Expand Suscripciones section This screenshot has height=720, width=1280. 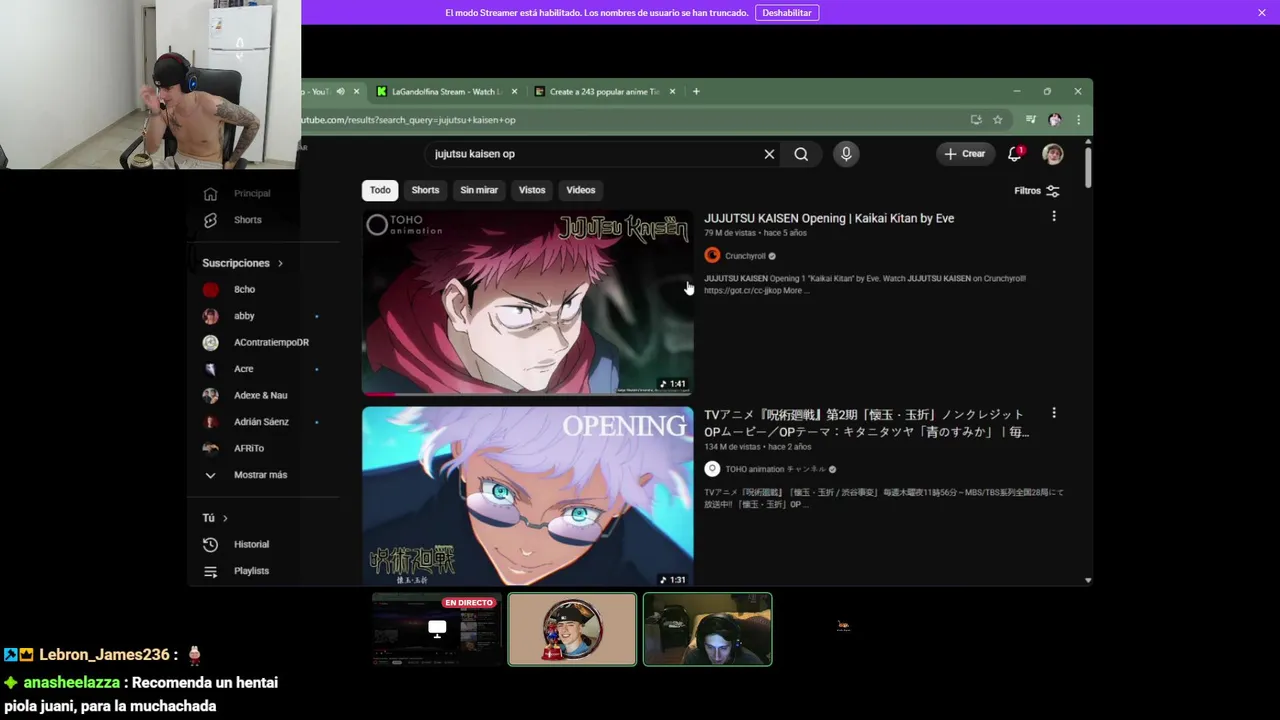click(x=243, y=263)
